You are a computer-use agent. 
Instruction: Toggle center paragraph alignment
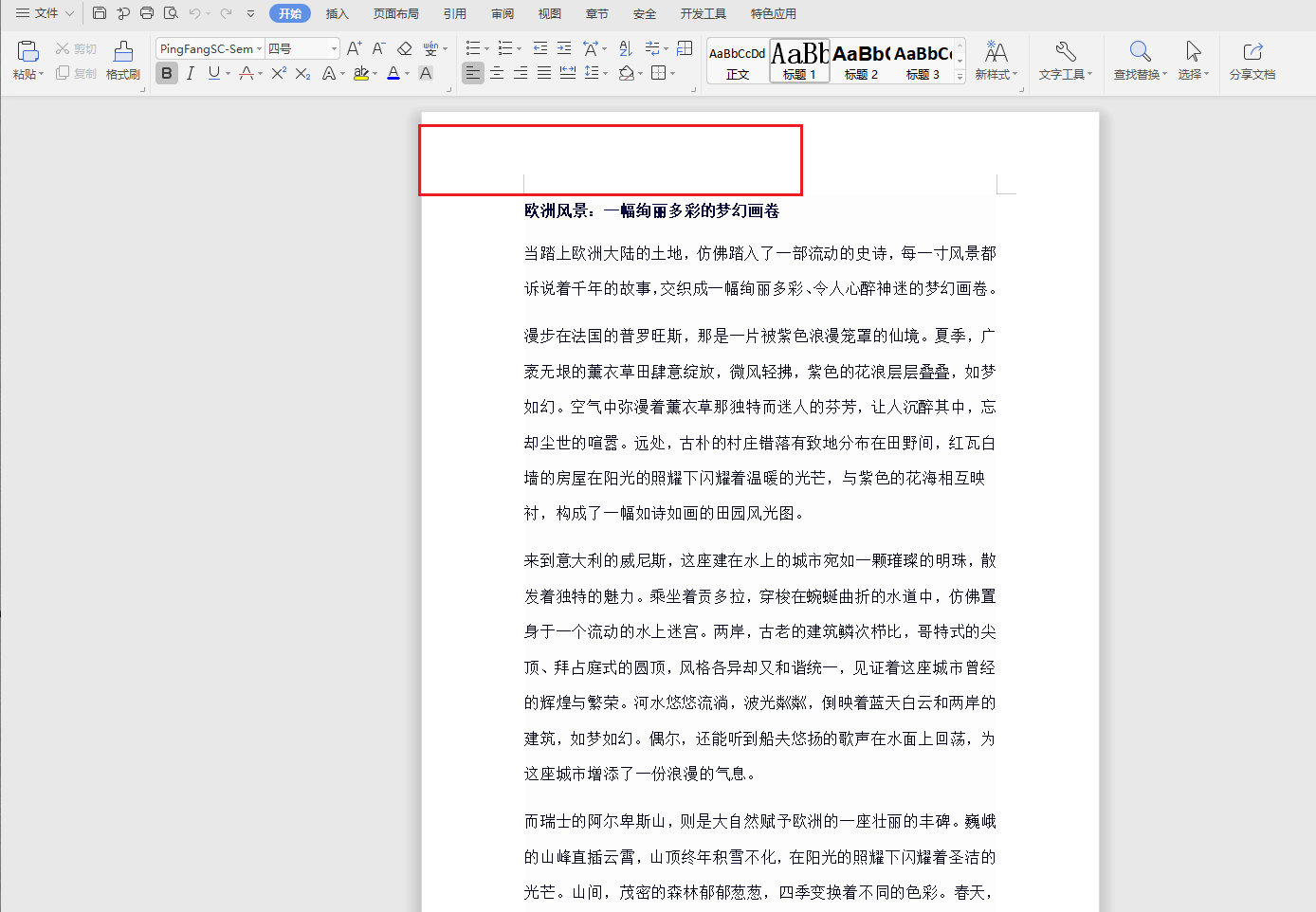point(497,73)
